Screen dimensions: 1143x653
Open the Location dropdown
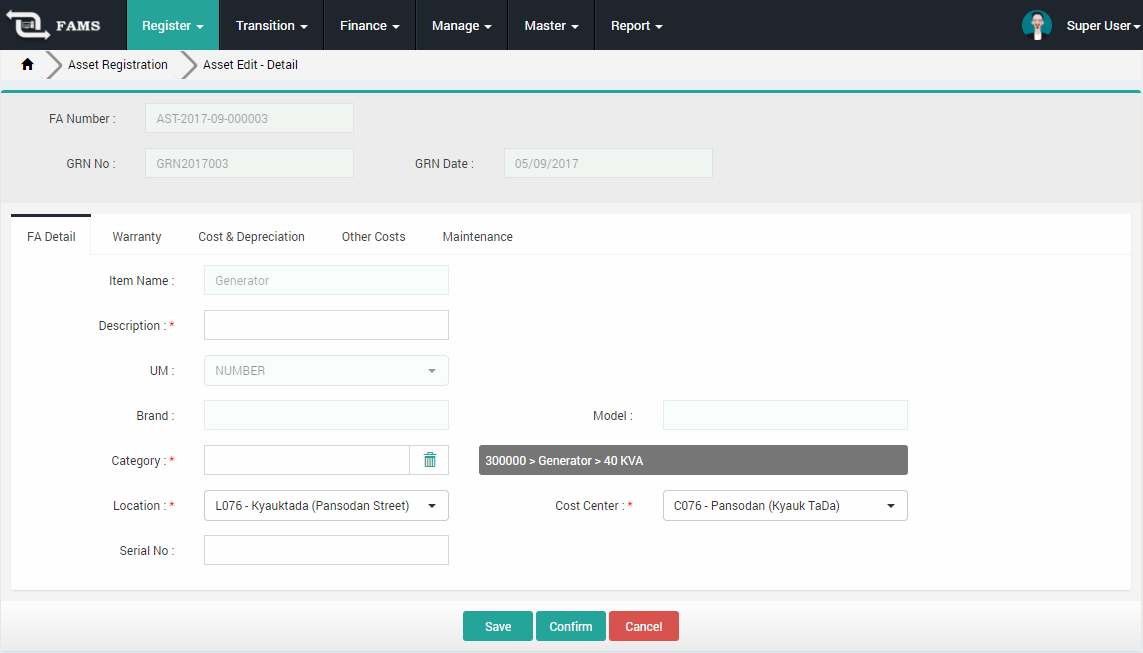pyautogui.click(x=432, y=505)
